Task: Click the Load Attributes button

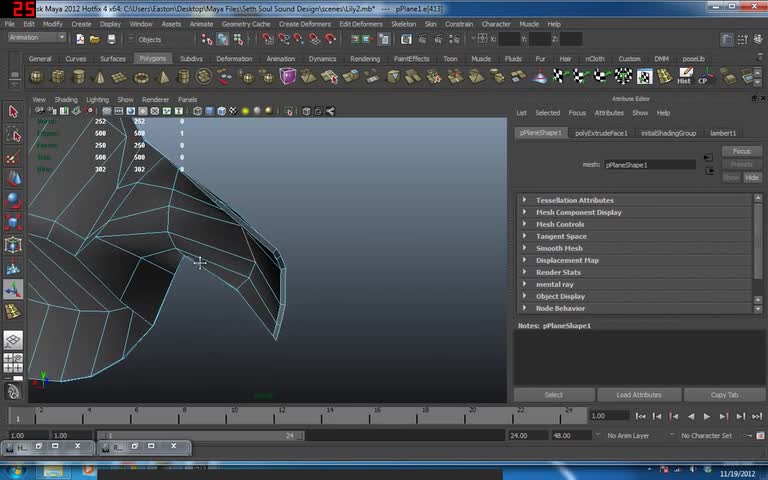Action: coord(638,395)
